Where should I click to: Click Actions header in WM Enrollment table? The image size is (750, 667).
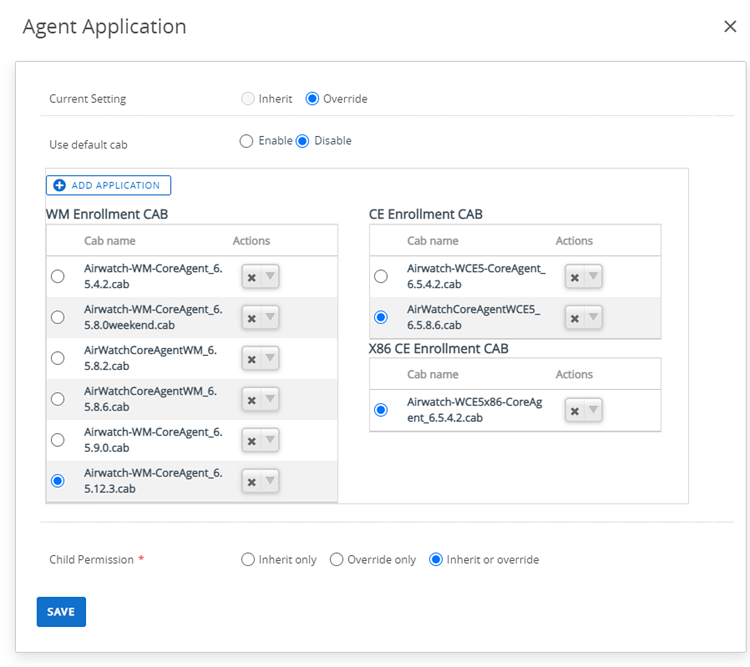coord(252,241)
